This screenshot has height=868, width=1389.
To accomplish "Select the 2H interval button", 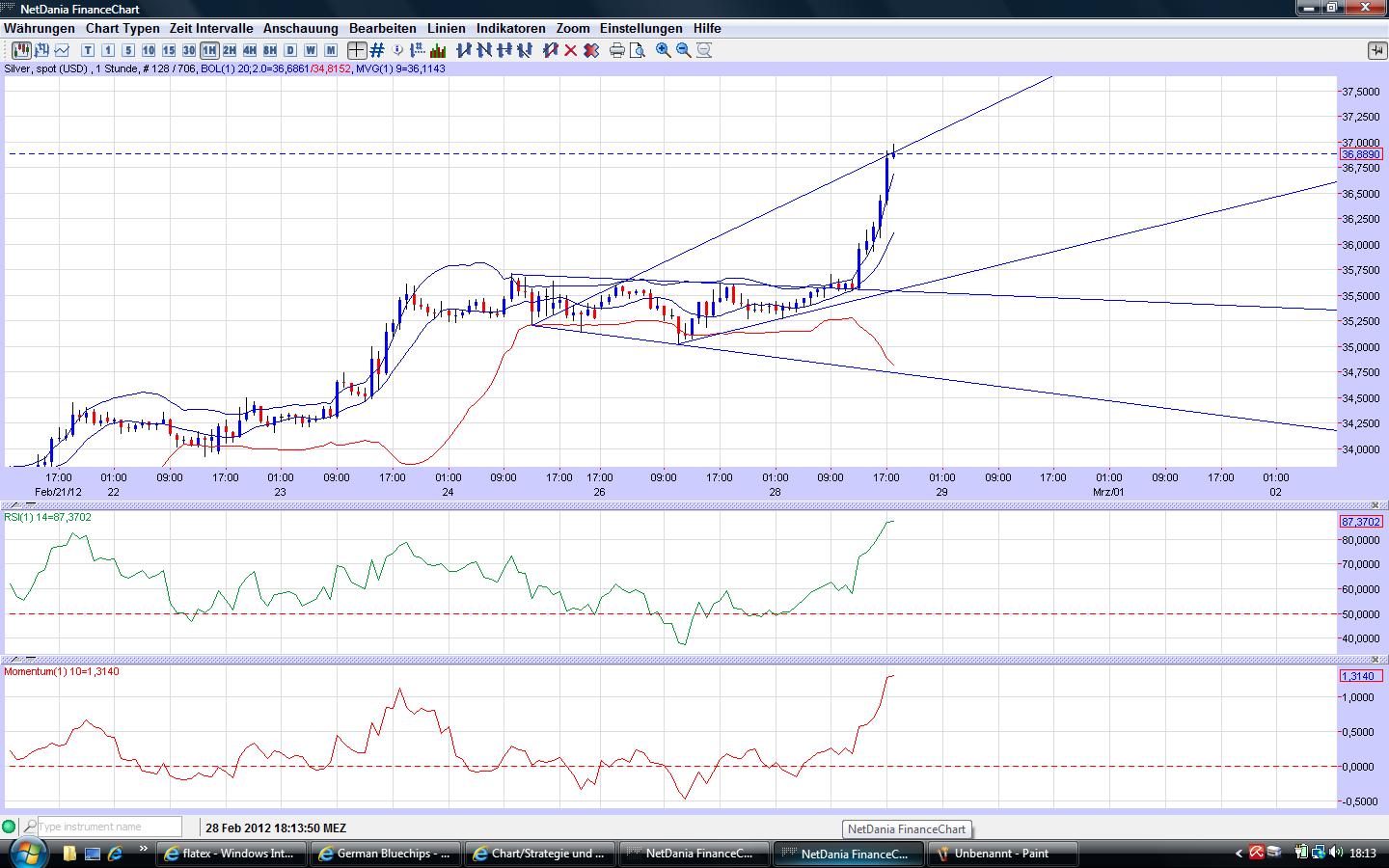I will tap(230, 50).
